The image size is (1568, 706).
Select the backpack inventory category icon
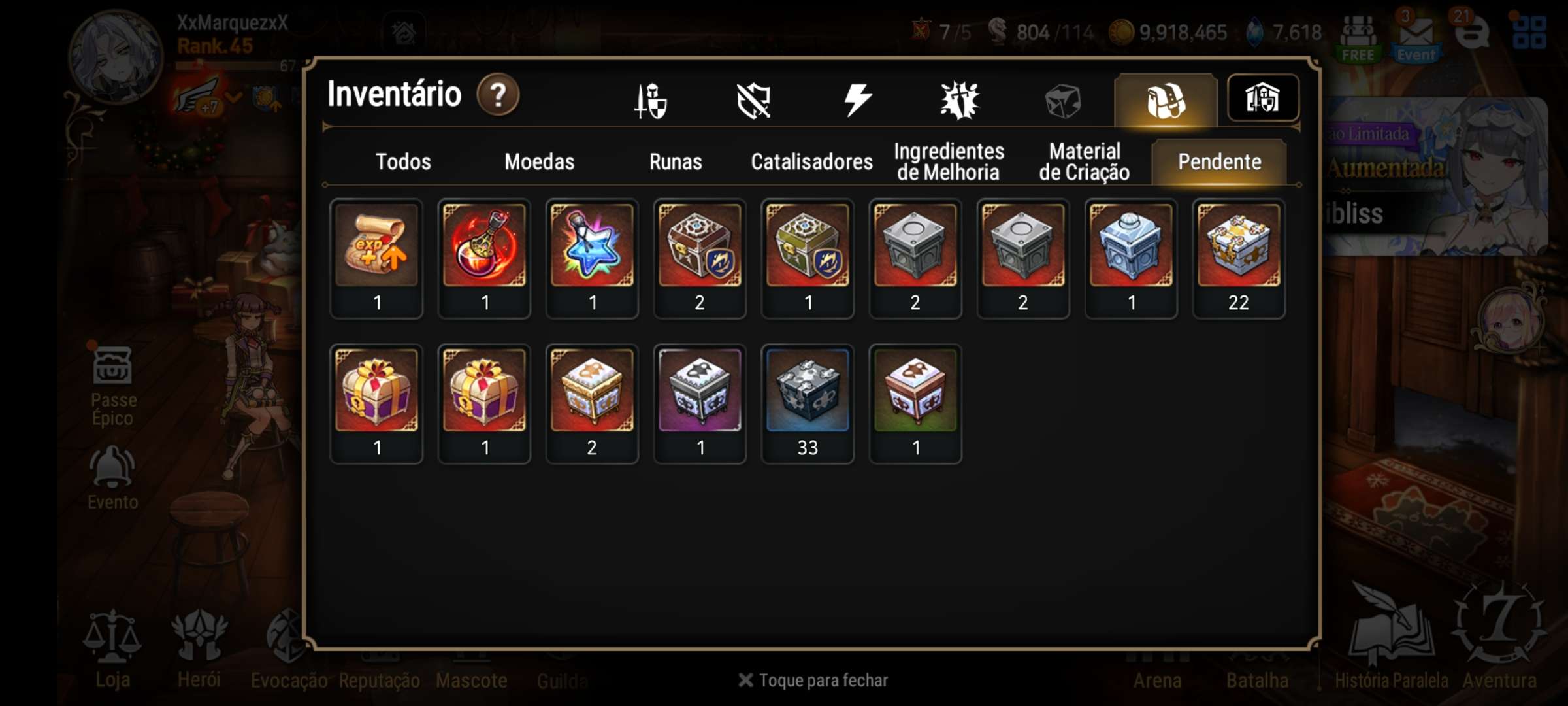point(1166,101)
